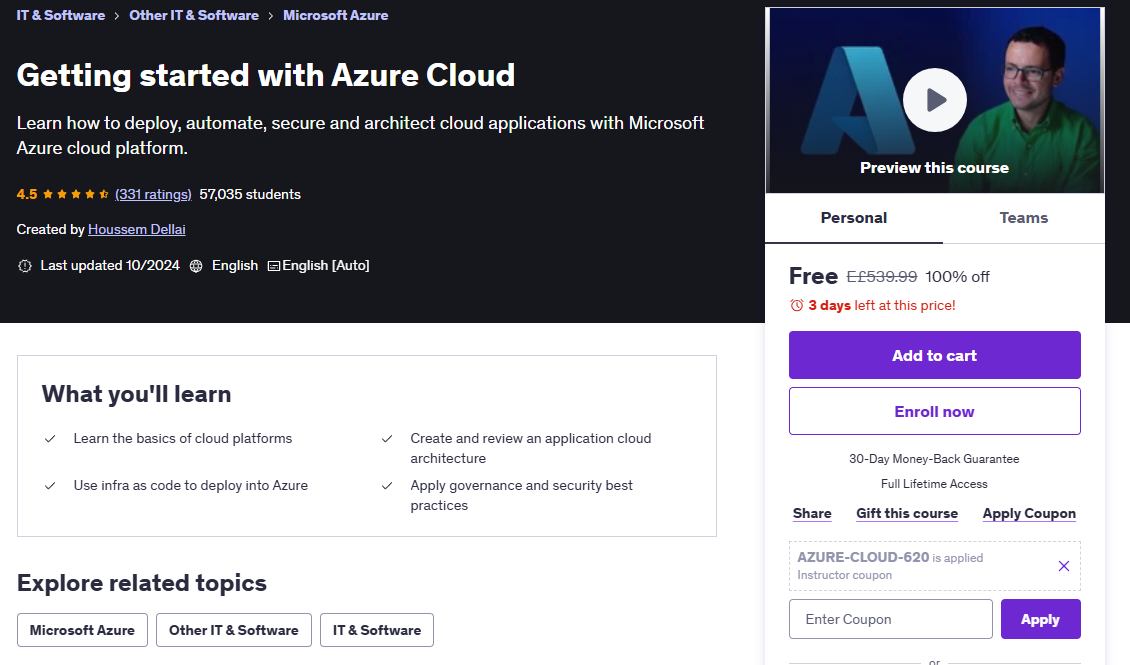This screenshot has width=1130, height=665.
Task: Click the 'What you'll learn' heading
Action: point(136,394)
